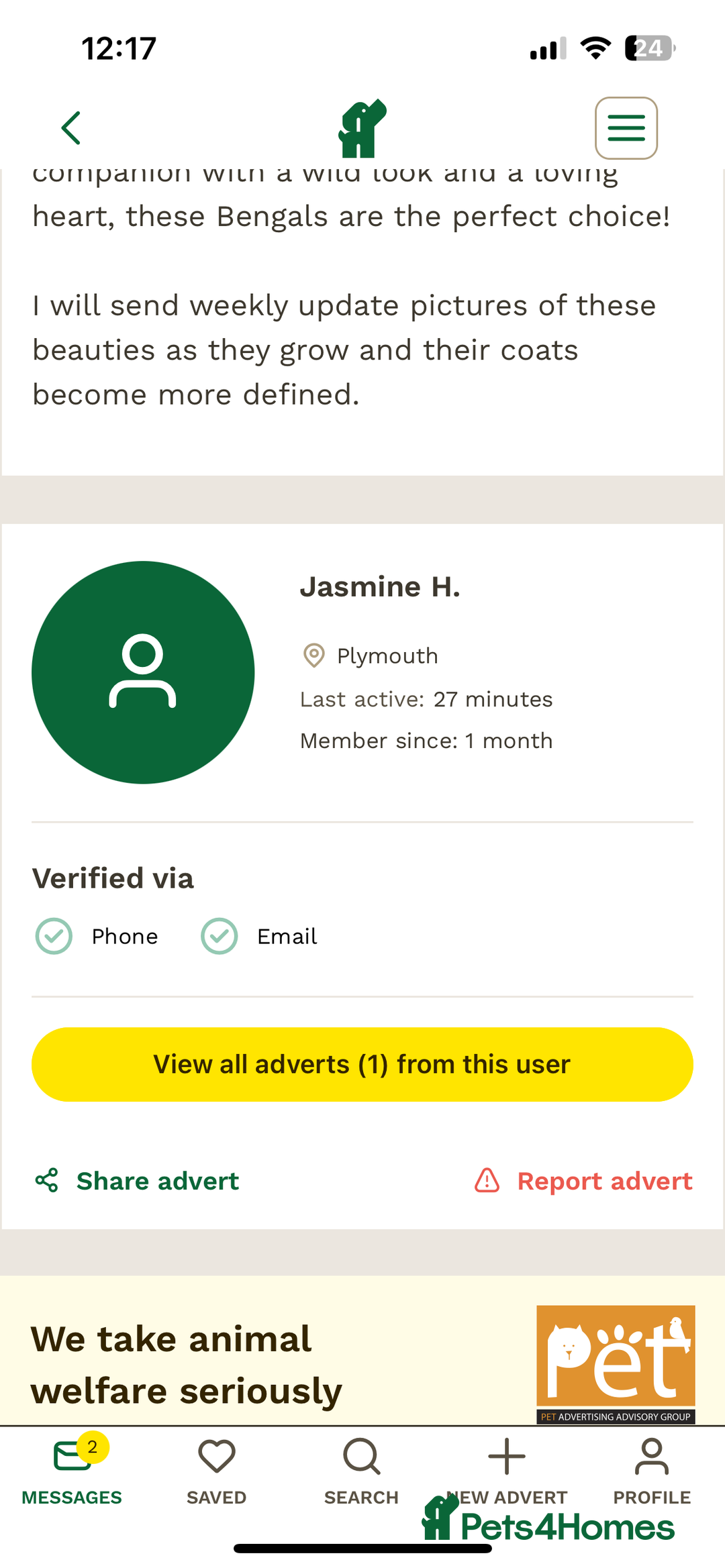Open the Search tab

pyautogui.click(x=361, y=1471)
